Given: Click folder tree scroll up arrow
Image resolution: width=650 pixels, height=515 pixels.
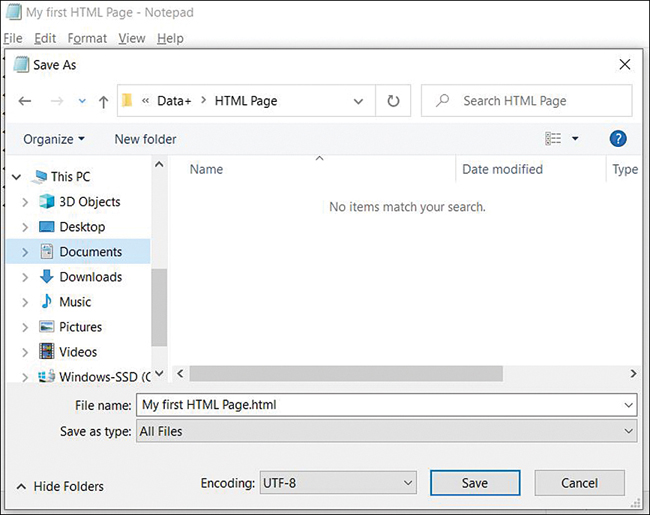Looking at the screenshot, I should pyautogui.click(x=159, y=165).
